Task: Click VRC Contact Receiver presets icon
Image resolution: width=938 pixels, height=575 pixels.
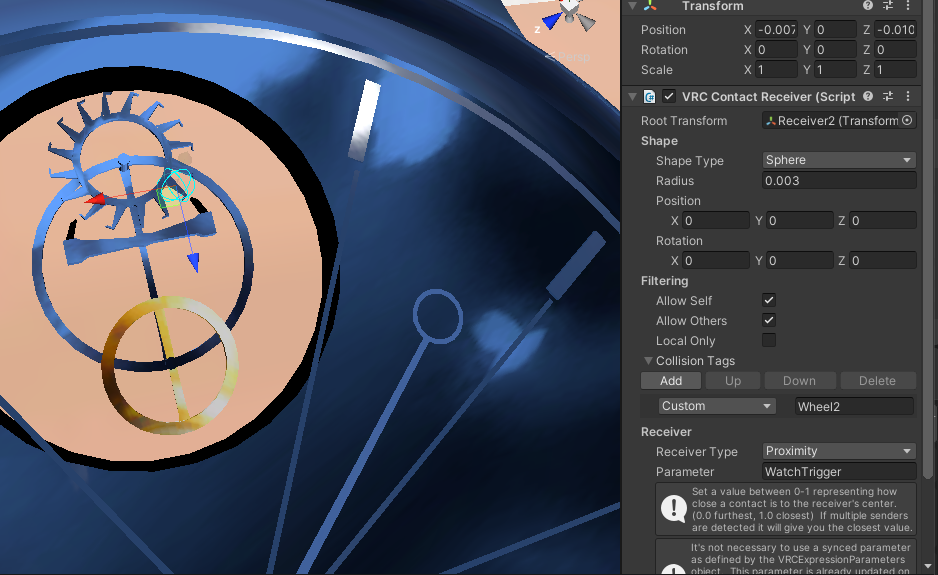Action: [887, 96]
